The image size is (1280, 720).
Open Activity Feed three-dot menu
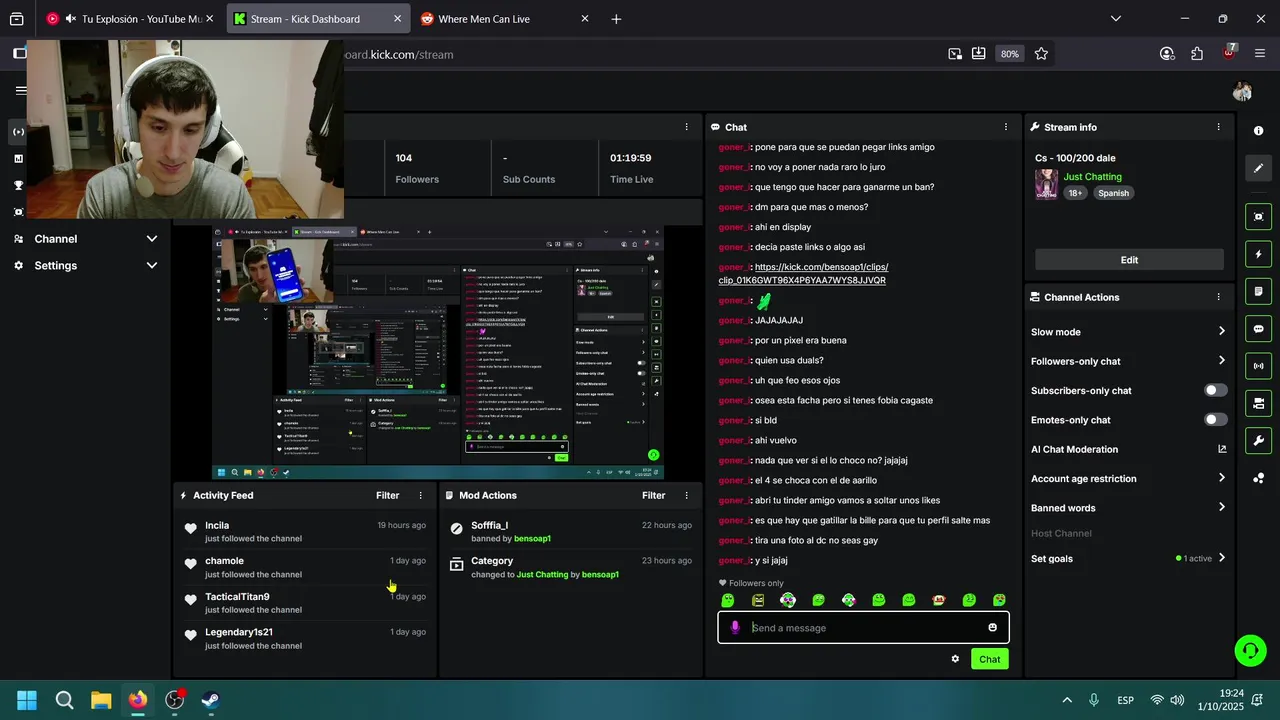420,495
